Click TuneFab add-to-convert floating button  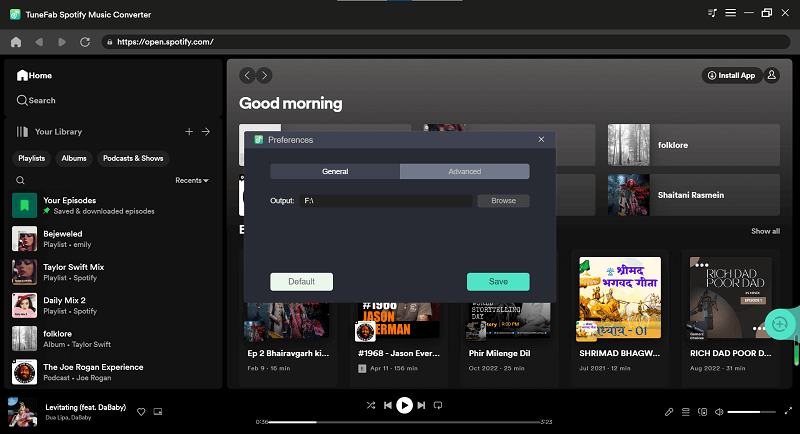coord(780,324)
